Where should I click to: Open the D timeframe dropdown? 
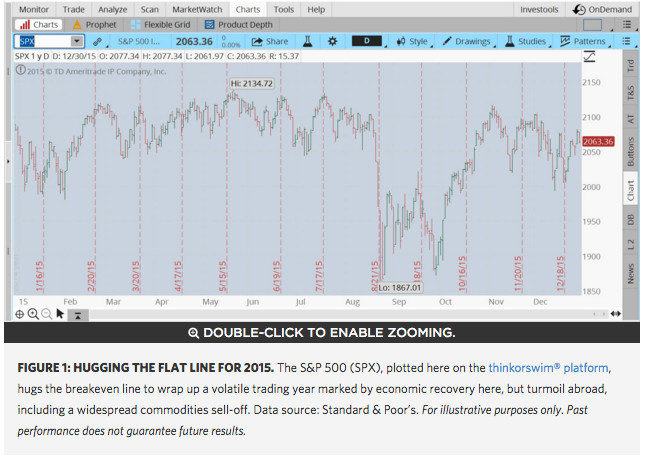[x=367, y=41]
